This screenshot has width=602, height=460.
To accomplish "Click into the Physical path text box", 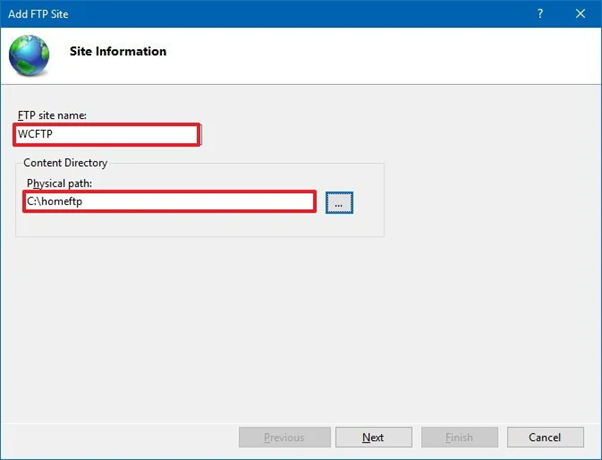I will click(x=169, y=202).
